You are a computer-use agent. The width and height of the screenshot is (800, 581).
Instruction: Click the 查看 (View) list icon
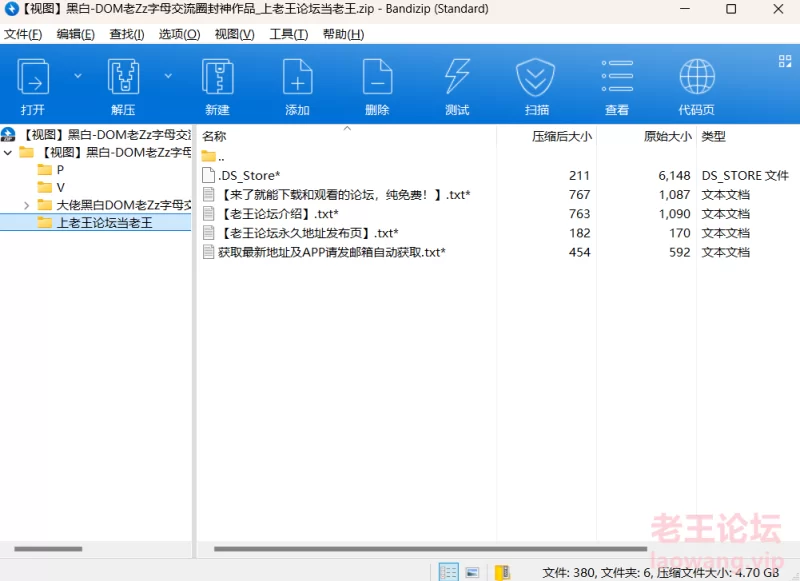click(x=617, y=77)
